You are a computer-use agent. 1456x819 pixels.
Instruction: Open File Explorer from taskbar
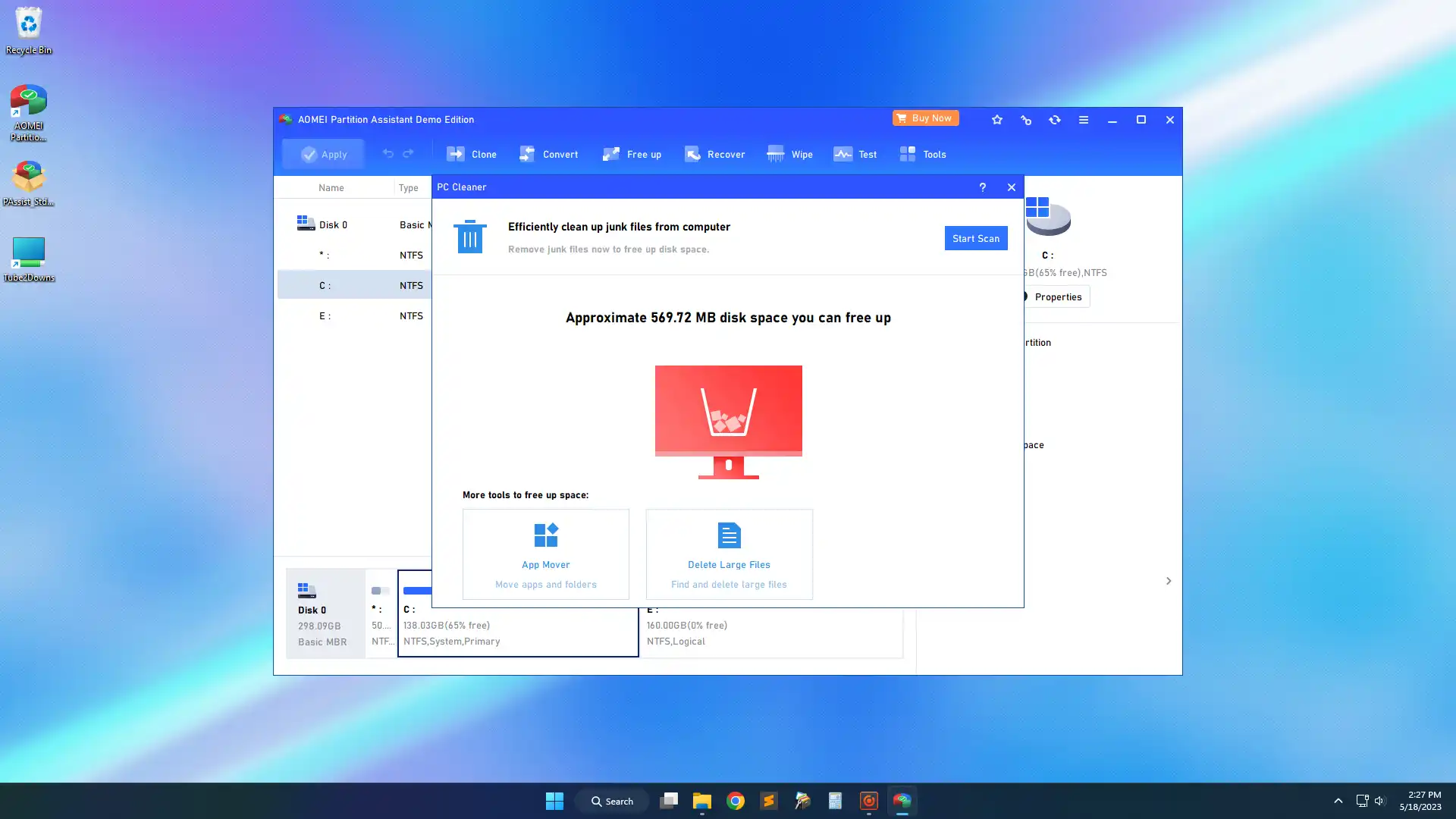point(701,801)
